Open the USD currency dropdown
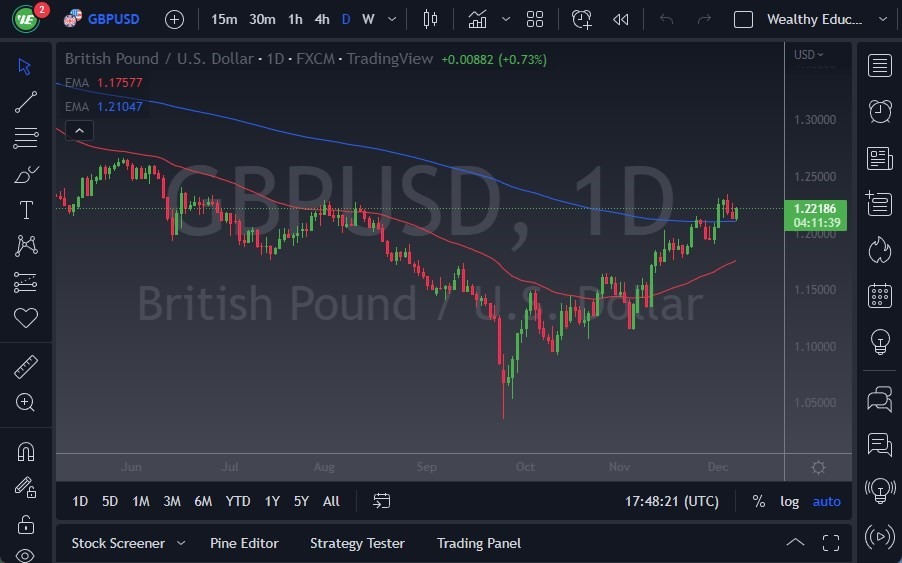Image resolution: width=902 pixels, height=563 pixels. (x=808, y=55)
